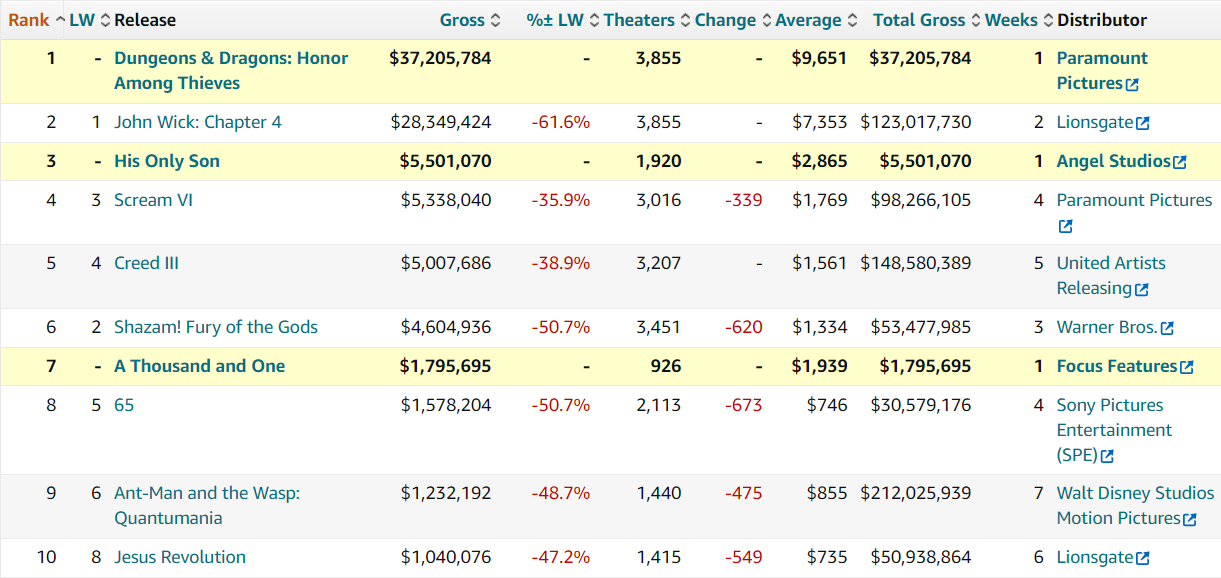Open Shazam! Fury of the Gods link
Screen dimensions: 1221x578
click(216, 327)
